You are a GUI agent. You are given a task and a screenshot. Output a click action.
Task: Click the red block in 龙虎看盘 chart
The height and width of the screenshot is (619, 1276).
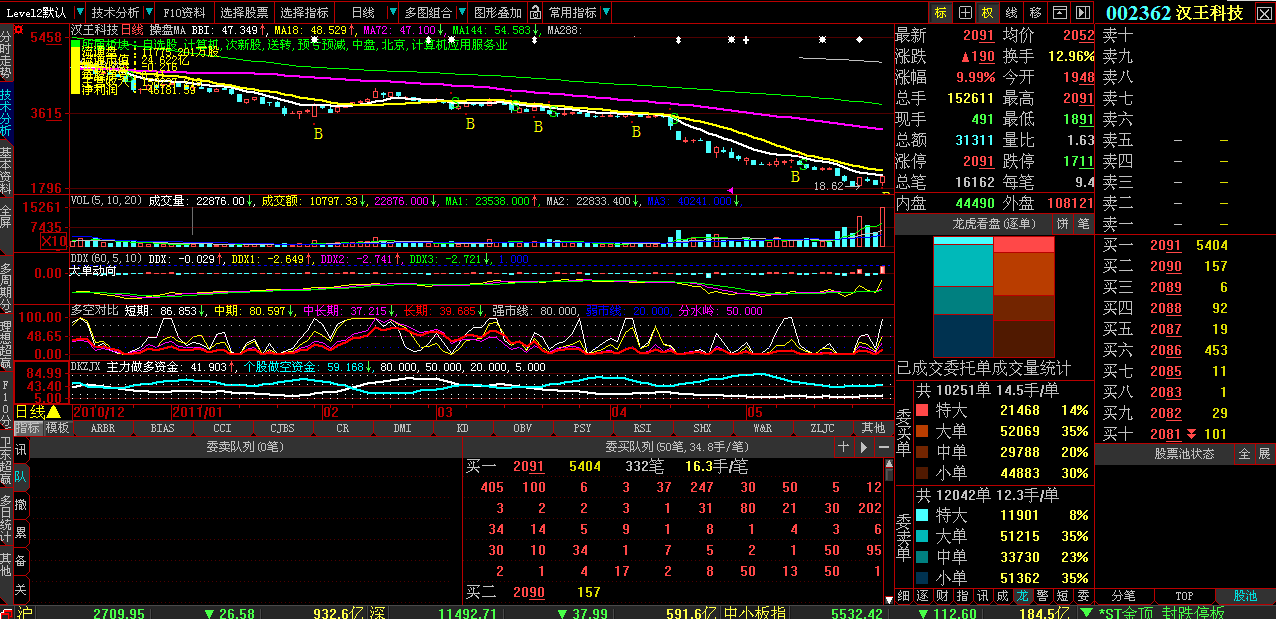point(1024,245)
